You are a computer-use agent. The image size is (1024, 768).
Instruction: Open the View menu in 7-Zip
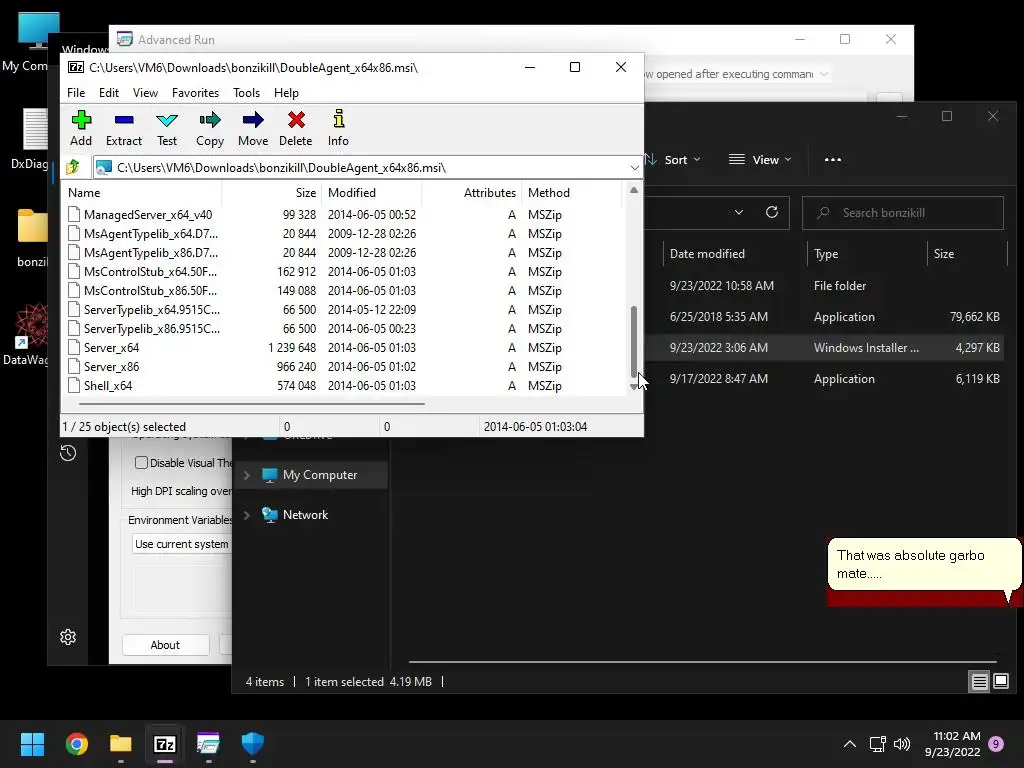145,93
